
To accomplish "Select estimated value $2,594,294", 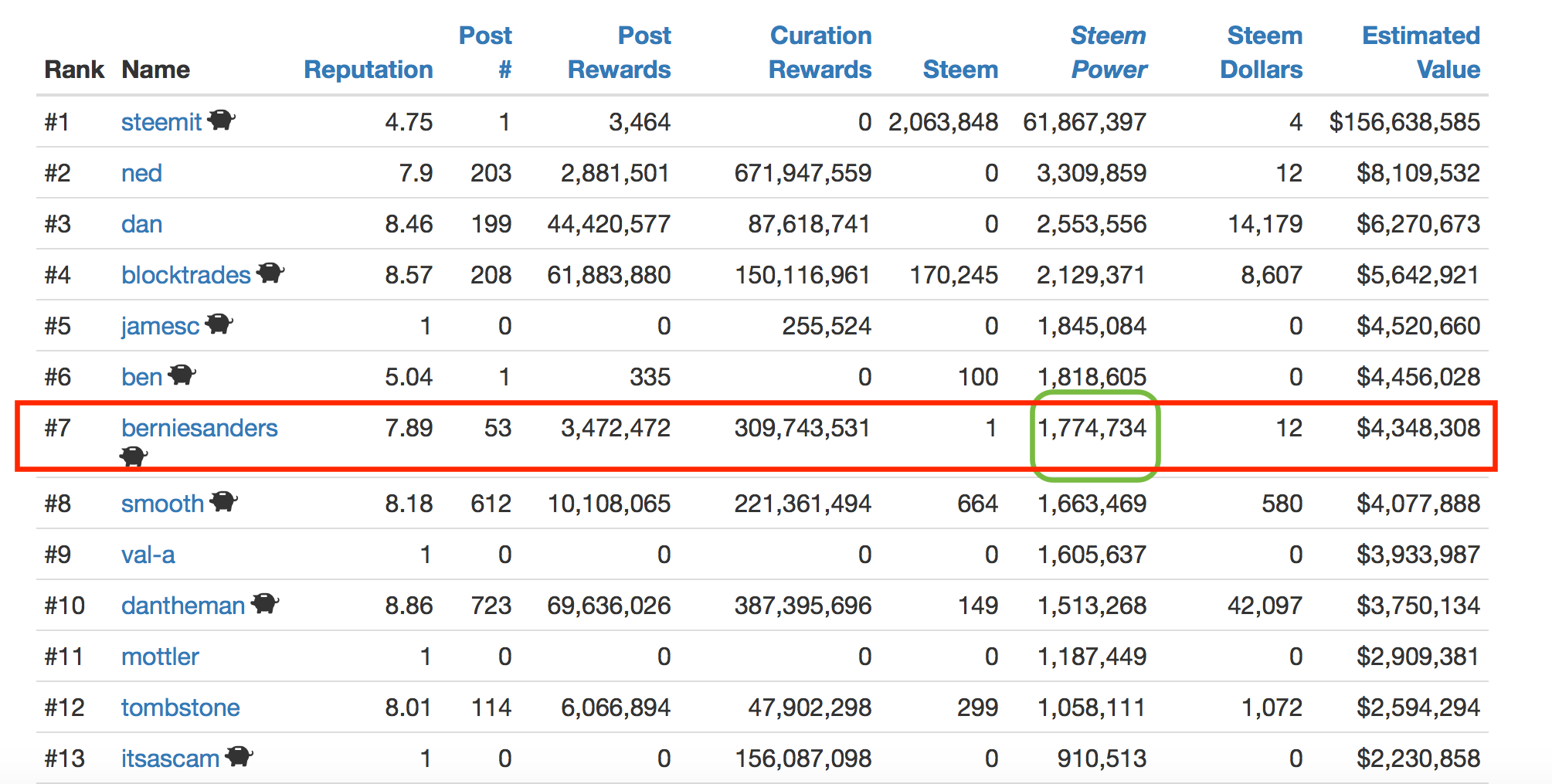I will (x=1418, y=708).
